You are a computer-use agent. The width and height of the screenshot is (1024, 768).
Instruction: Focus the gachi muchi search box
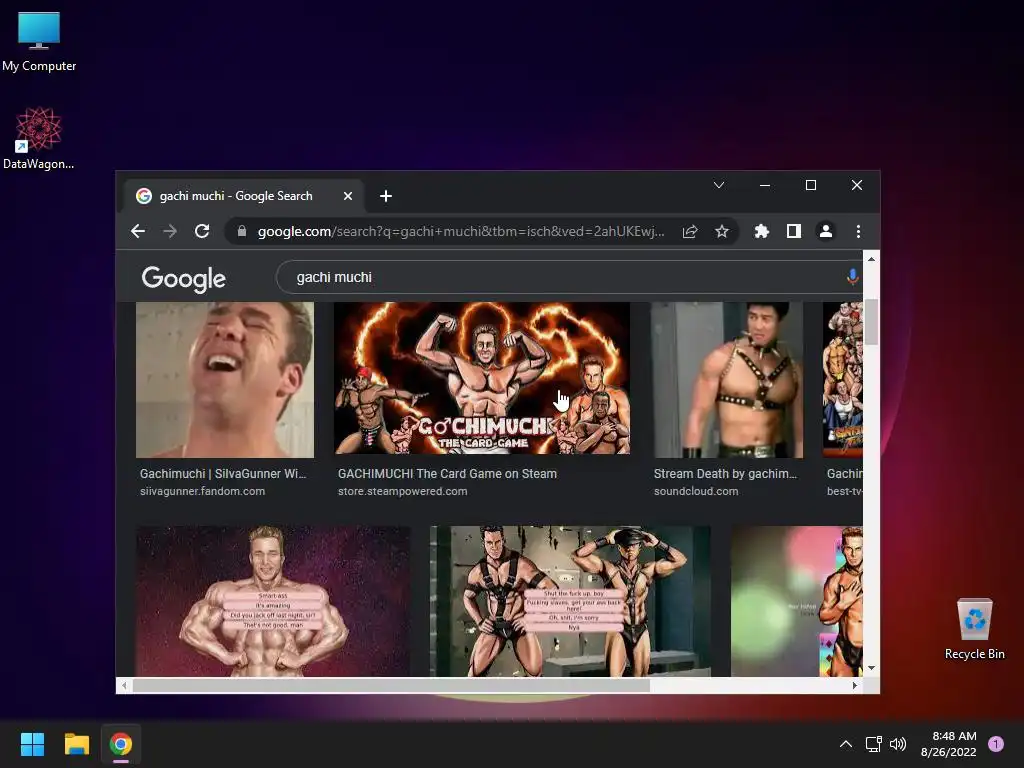coord(562,277)
